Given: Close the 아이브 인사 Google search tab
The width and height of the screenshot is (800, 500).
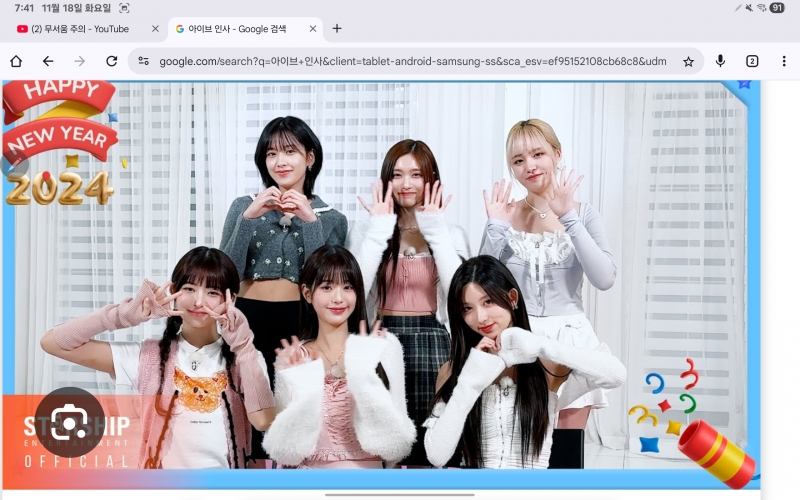Looking at the screenshot, I should (313, 29).
